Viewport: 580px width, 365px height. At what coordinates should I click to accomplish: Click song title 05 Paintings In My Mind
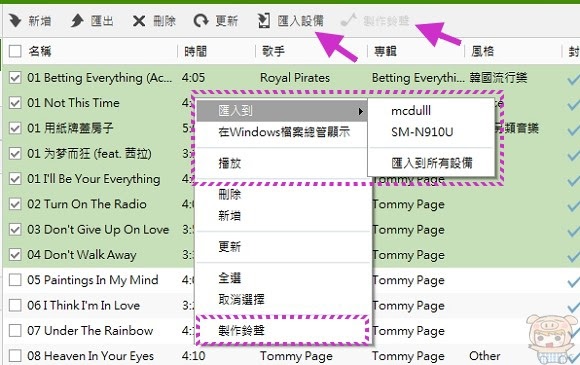(92, 280)
